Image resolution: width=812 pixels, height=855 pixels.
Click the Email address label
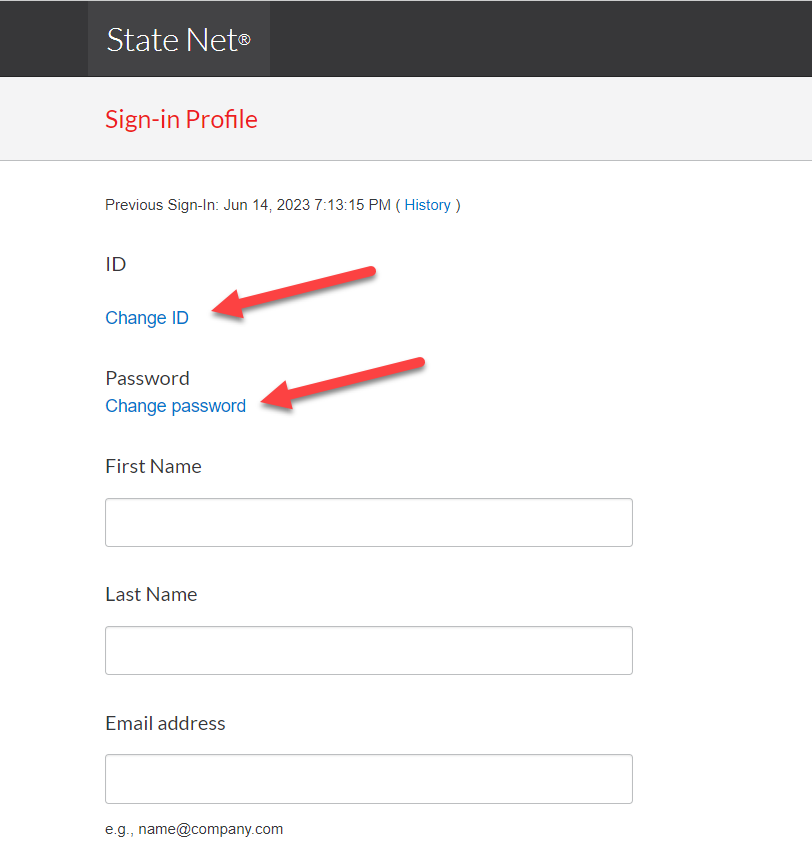click(x=165, y=723)
